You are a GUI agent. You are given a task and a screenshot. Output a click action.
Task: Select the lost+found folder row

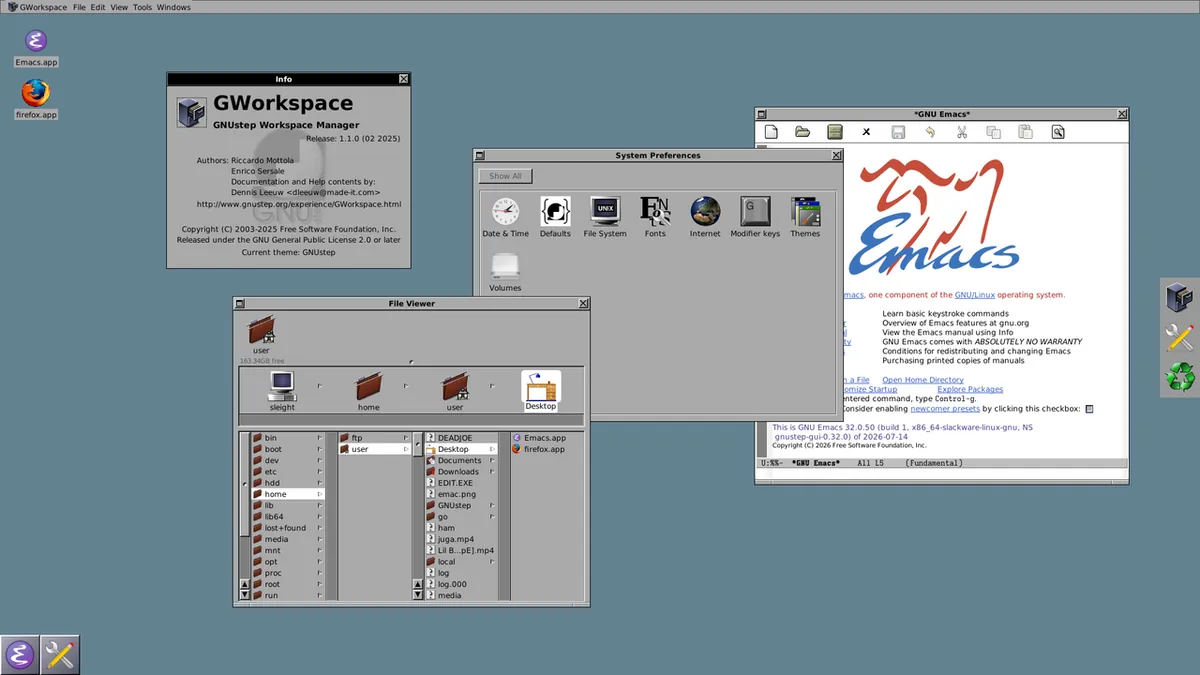pyautogui.click(x=288, y=528)
